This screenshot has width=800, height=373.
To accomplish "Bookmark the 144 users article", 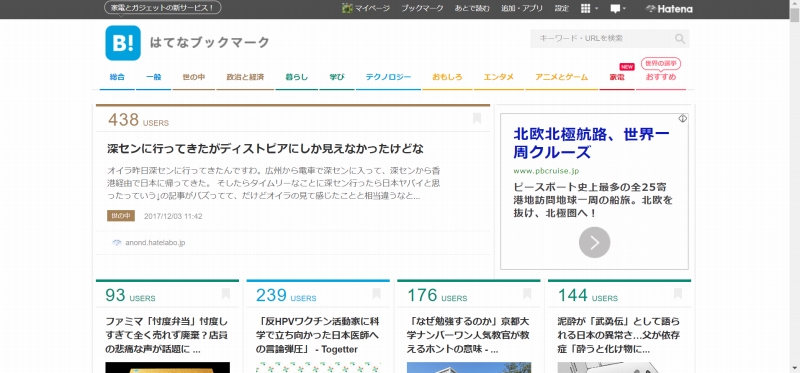I will [x=678, y=294].
